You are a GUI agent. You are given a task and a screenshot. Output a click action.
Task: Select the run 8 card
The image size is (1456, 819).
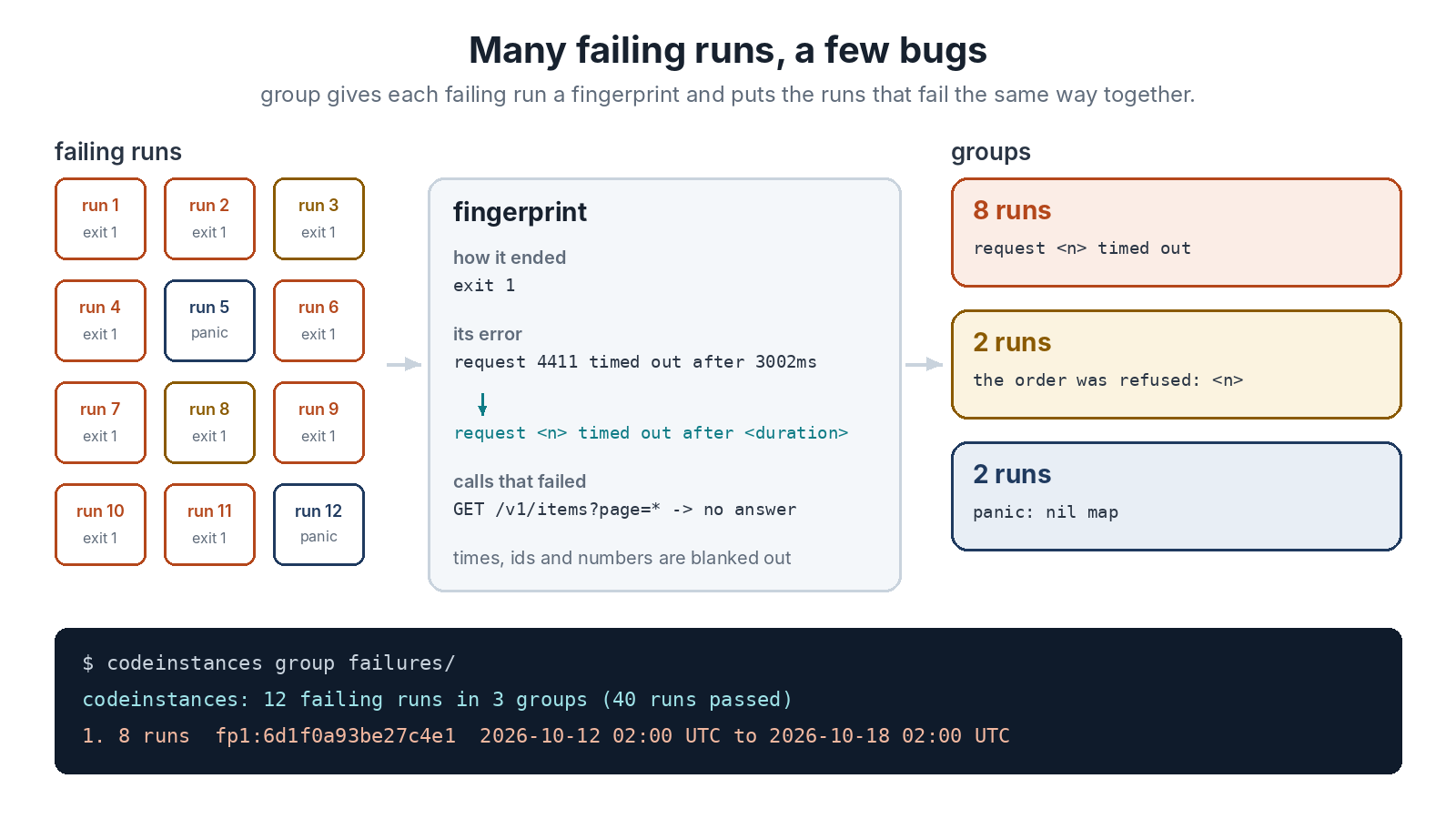[x=209, y=423]
